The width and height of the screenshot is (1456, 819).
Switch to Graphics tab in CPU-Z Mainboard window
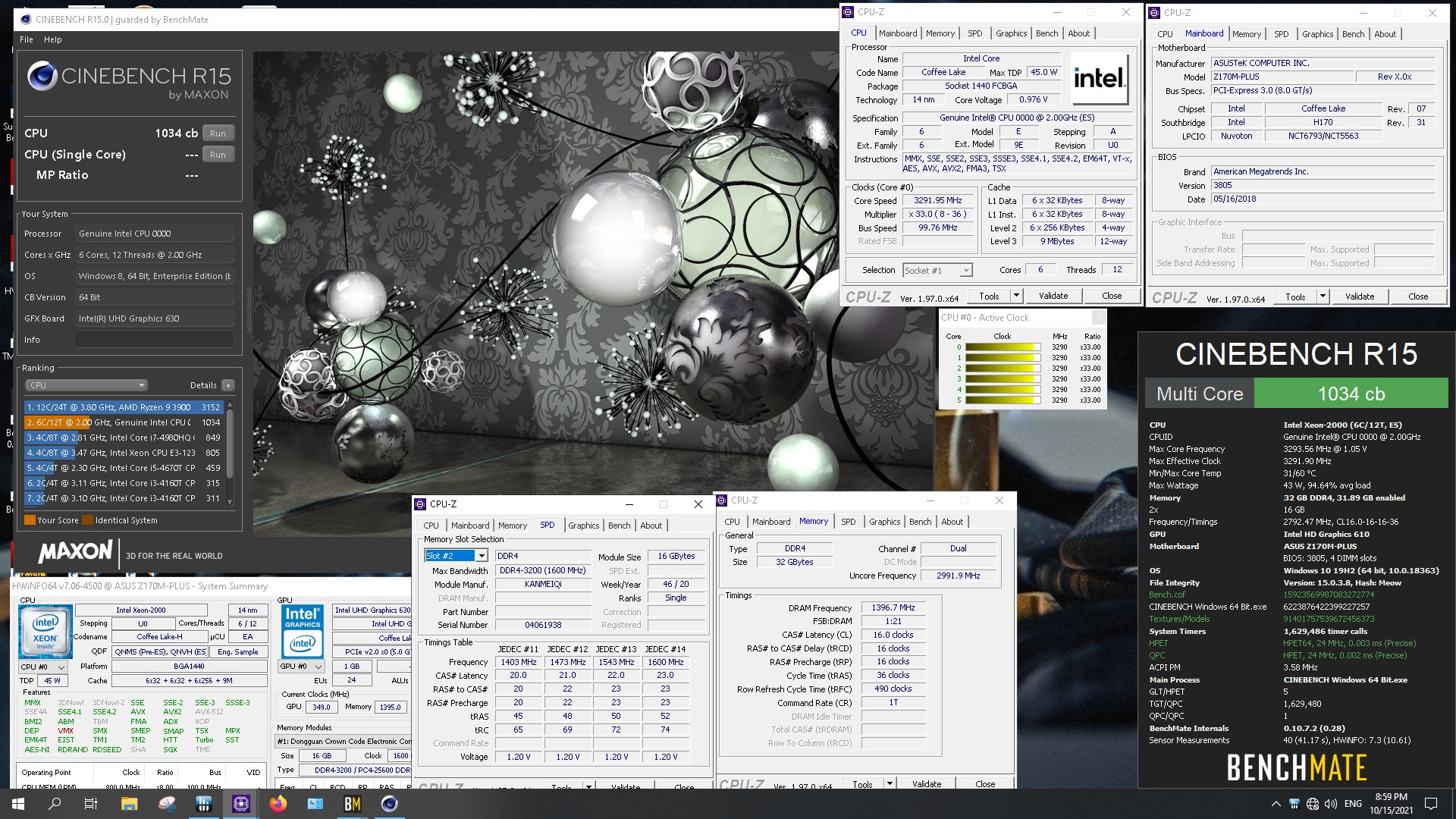click(x=1317, y=34)
